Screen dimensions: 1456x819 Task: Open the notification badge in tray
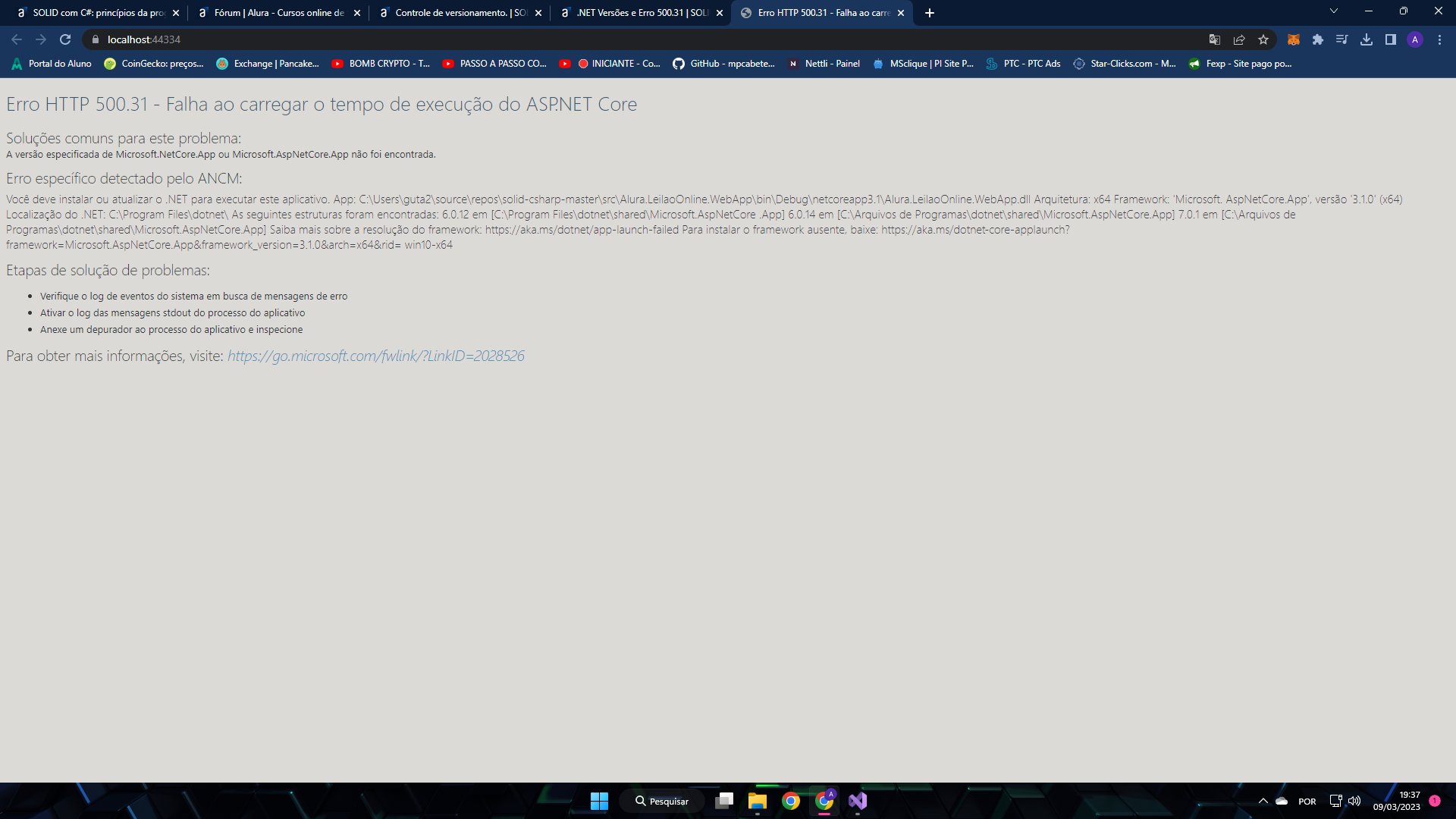[1435, 801]
